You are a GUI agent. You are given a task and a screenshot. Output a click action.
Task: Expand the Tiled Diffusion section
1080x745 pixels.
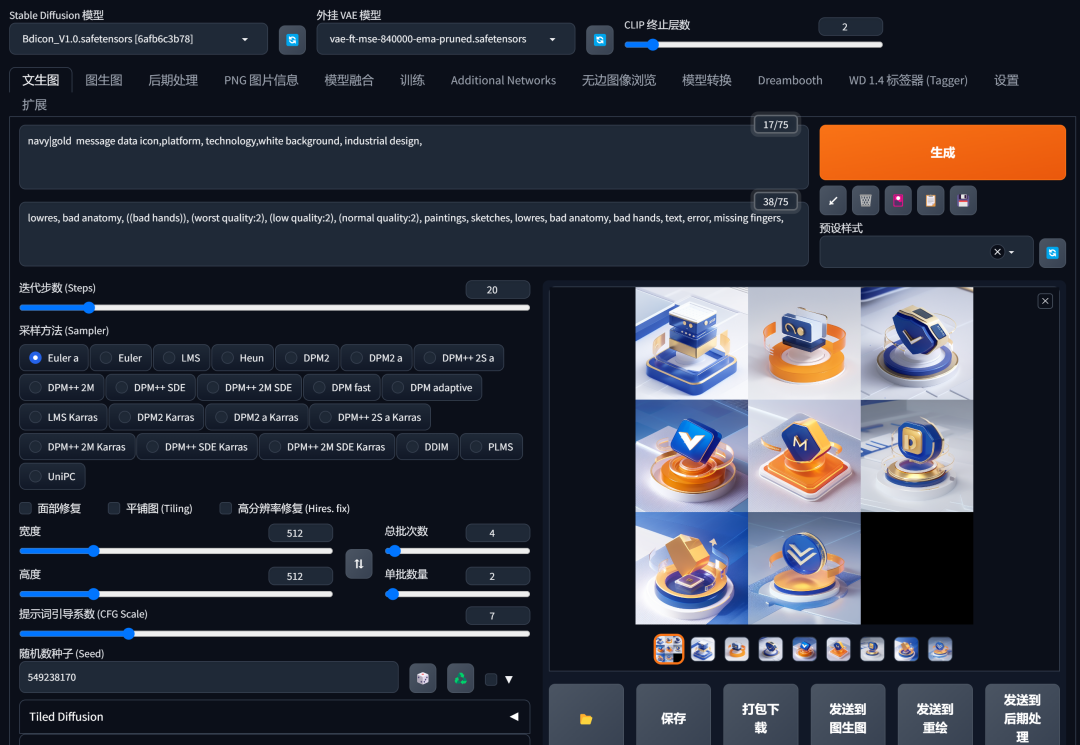[274, 717]
